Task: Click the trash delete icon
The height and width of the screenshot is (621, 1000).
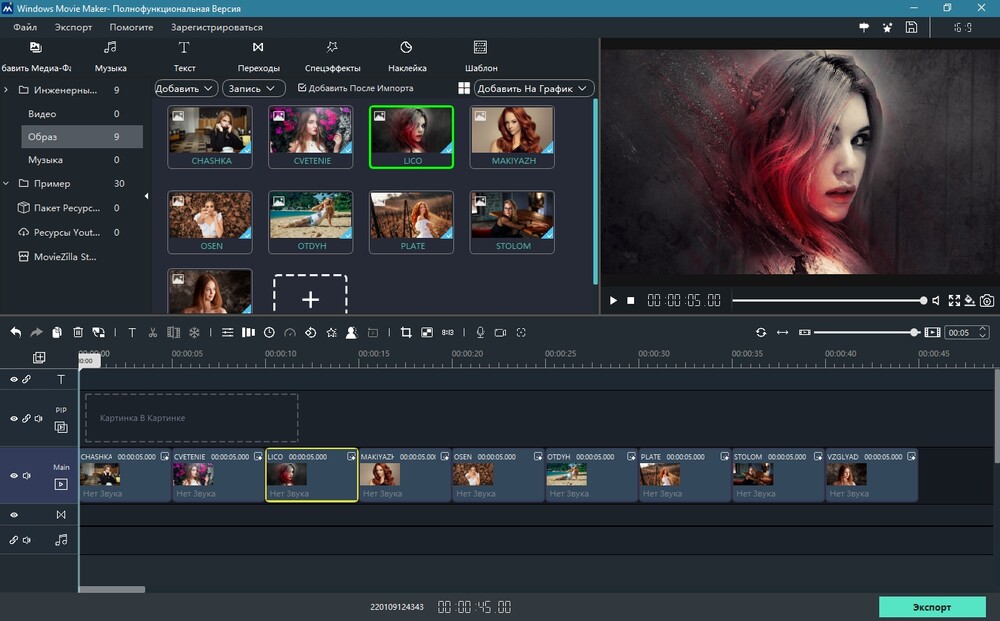Action: 78,332
